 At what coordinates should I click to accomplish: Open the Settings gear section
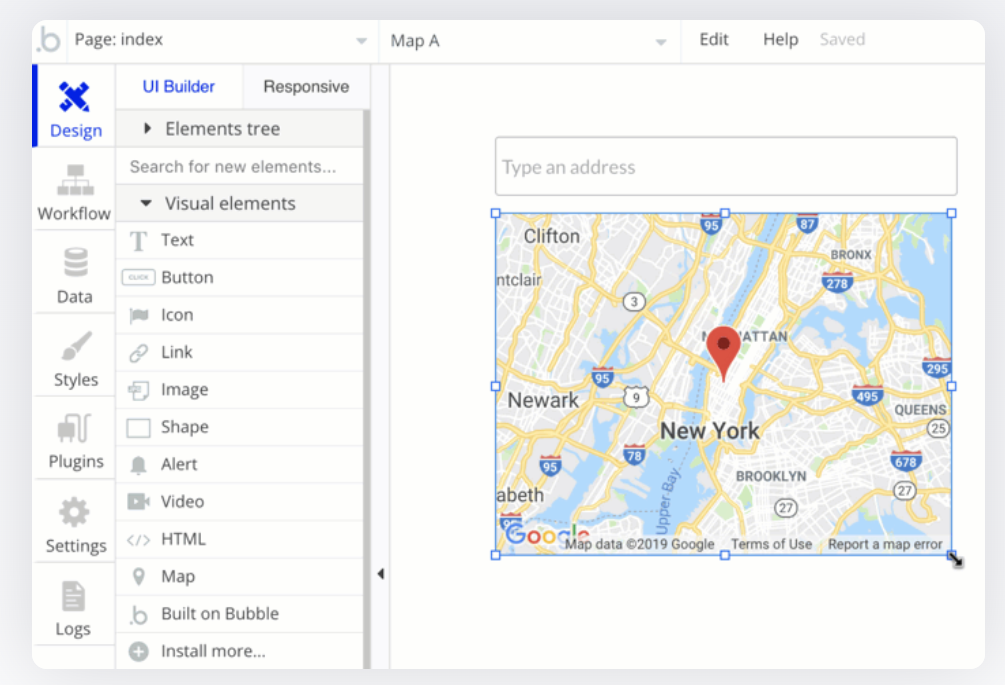tap(75, 526)
